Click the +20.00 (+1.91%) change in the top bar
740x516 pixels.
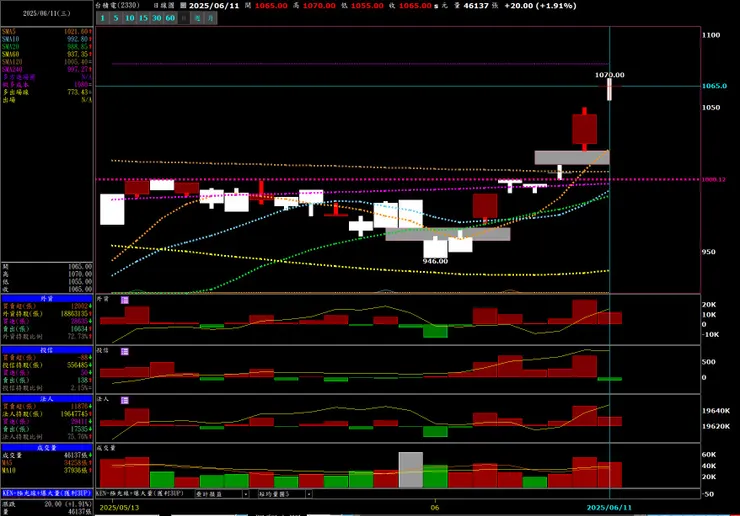[540, 6]
